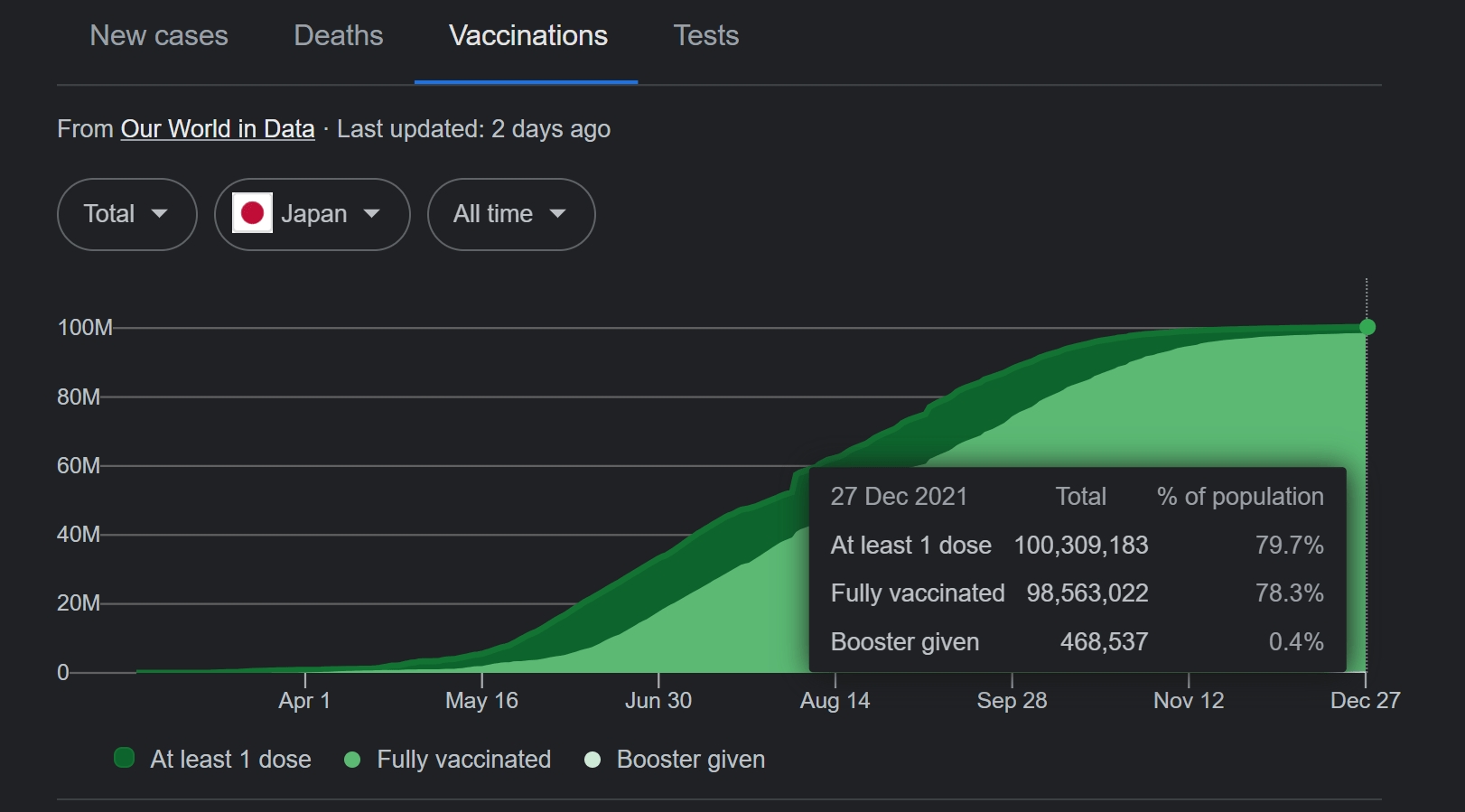Select the Vaccinations tab
This screenshot has width=1465, height=812.
(528, 36)
